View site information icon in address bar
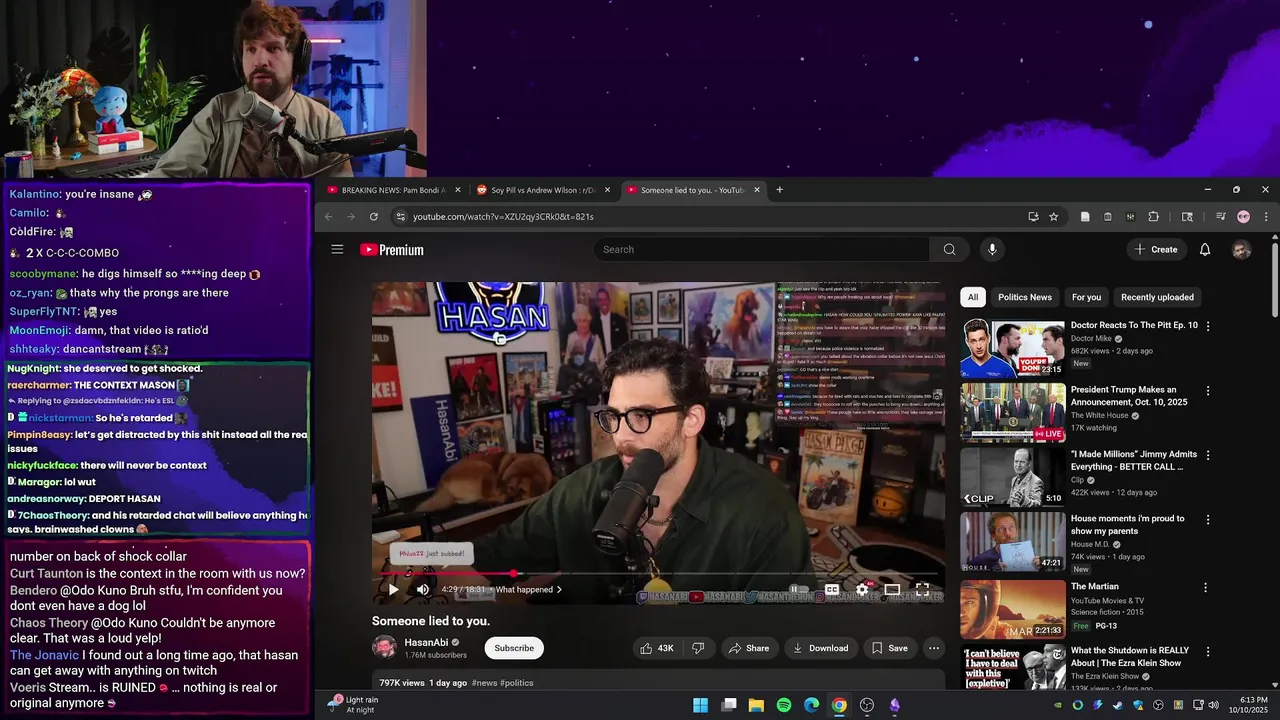Screen dimensions: 1280x720 400,217
